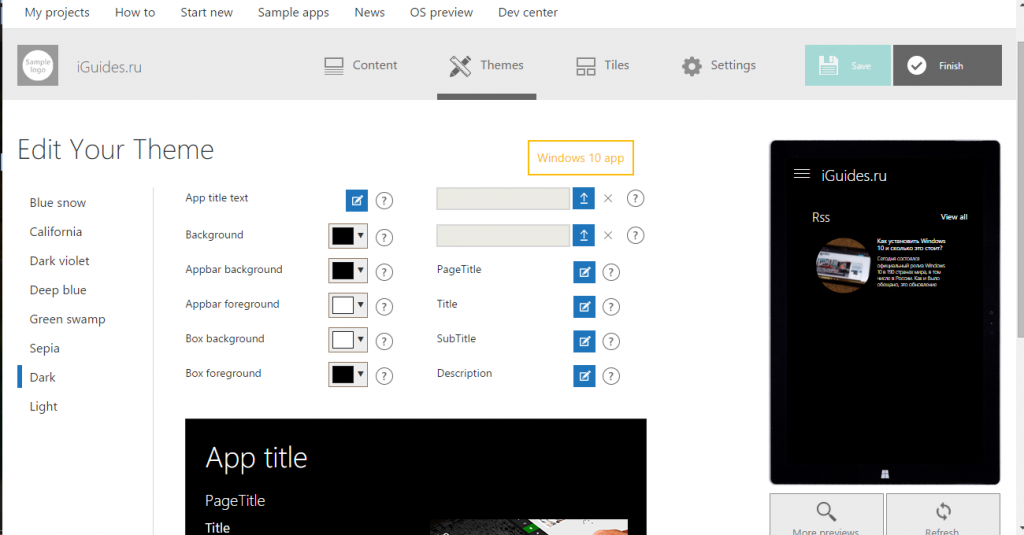This screenshot has height=535, width=1024.
Task: Open Sample apps page
Action: coord(293,12)
